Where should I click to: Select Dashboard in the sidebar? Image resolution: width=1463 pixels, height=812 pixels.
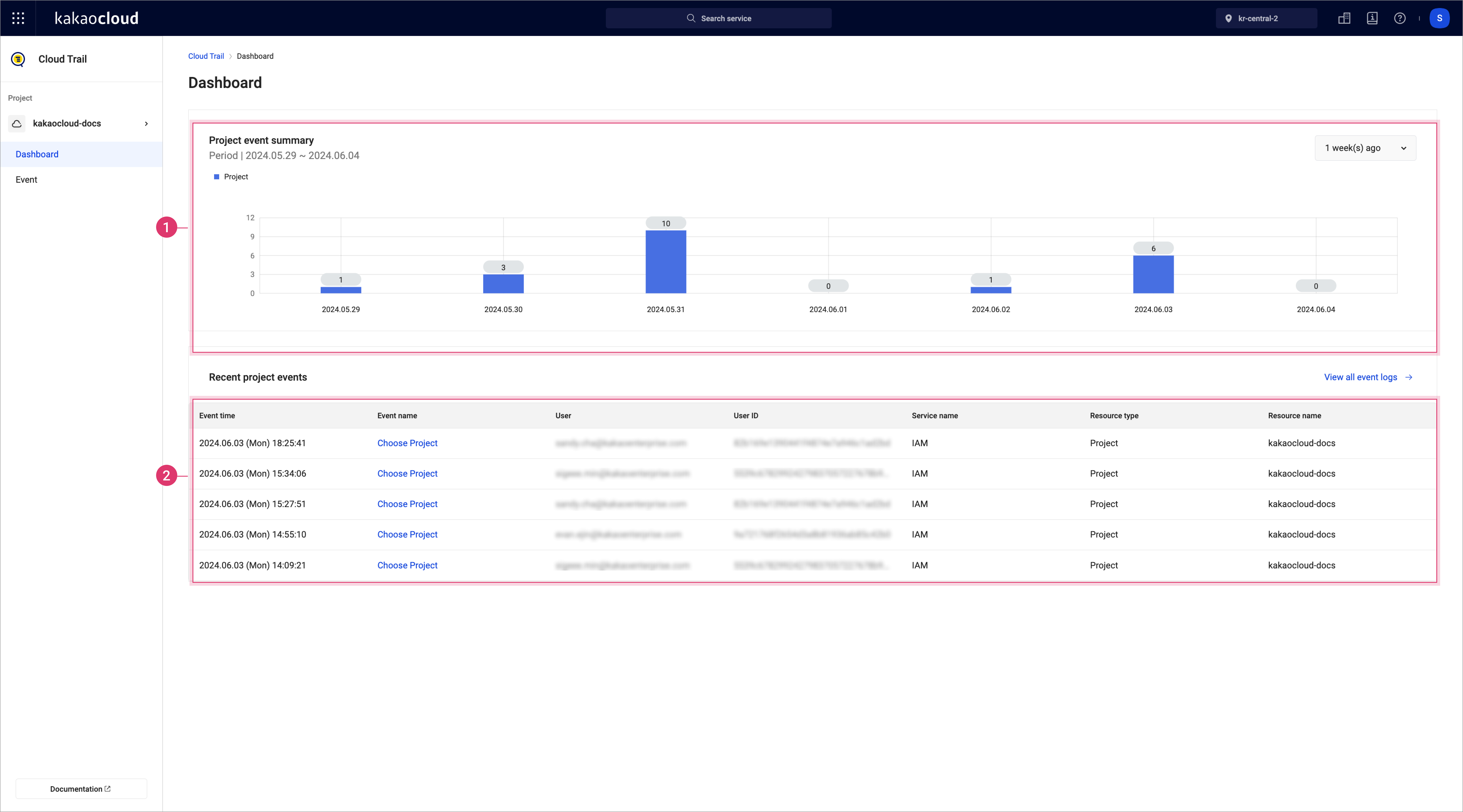pos(81,154)
